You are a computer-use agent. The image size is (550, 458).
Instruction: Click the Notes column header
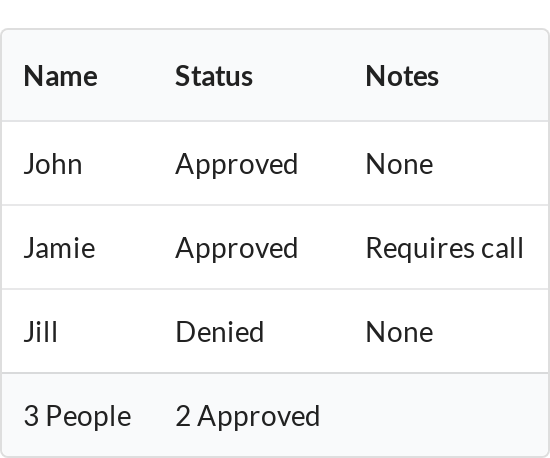click(x=402, y=76)
